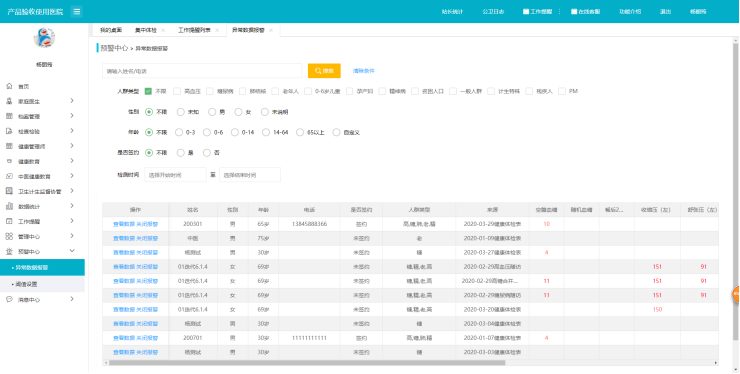The width and height of the screenshot is (740, 374).
Task: Open 在线客服 icon in the top header
Action: 574,11
